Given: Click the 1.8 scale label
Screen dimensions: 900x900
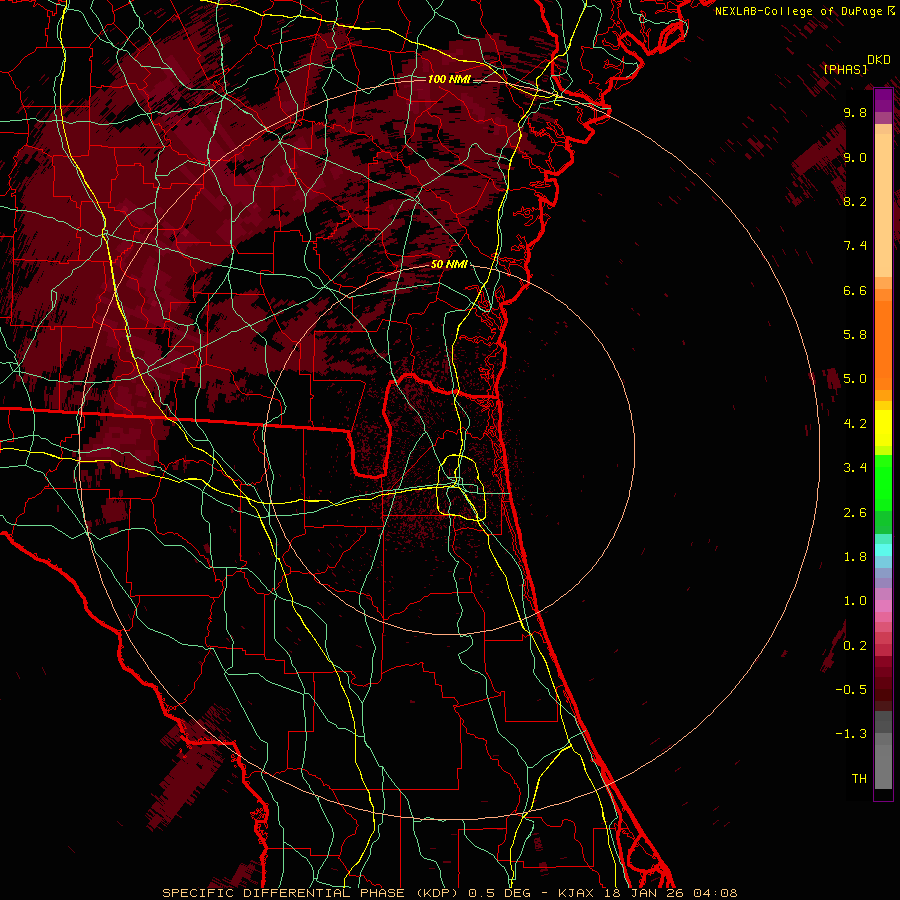Looking at the screenshot, I should (855, 557).
